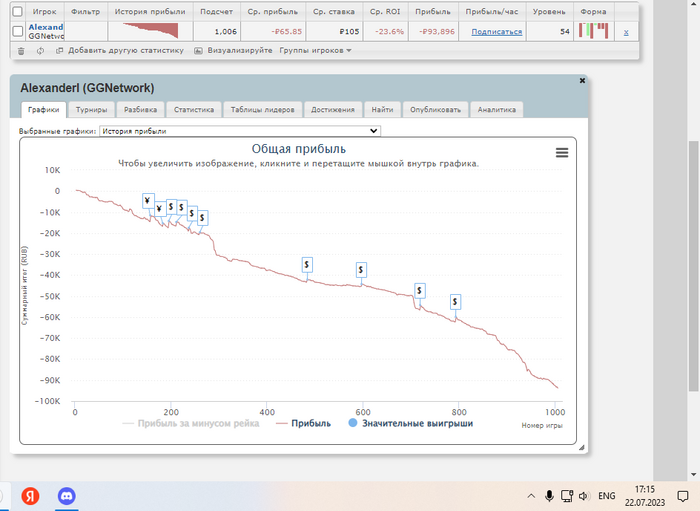The width and height of the screenshot is (700, 511).
Task: Click the $ win marker near game 720
Action: [420, 291]
